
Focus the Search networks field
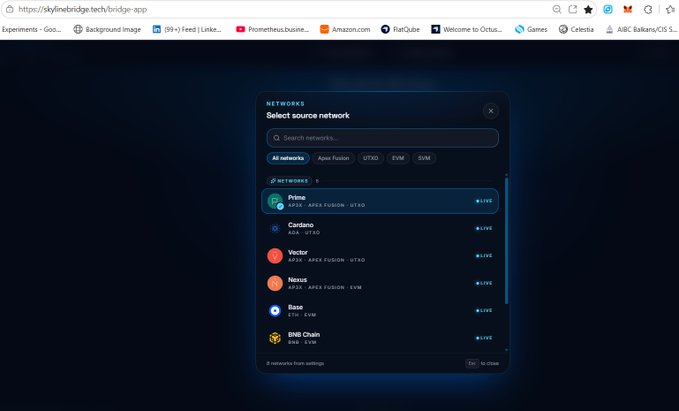coord(382,138)
